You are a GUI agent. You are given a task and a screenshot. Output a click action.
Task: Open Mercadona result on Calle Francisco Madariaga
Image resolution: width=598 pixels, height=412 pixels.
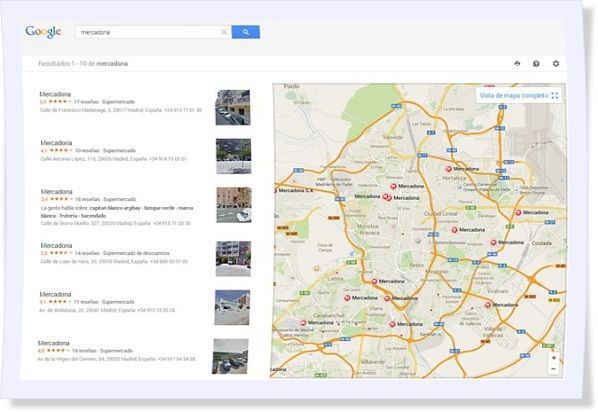click(55, 94)
